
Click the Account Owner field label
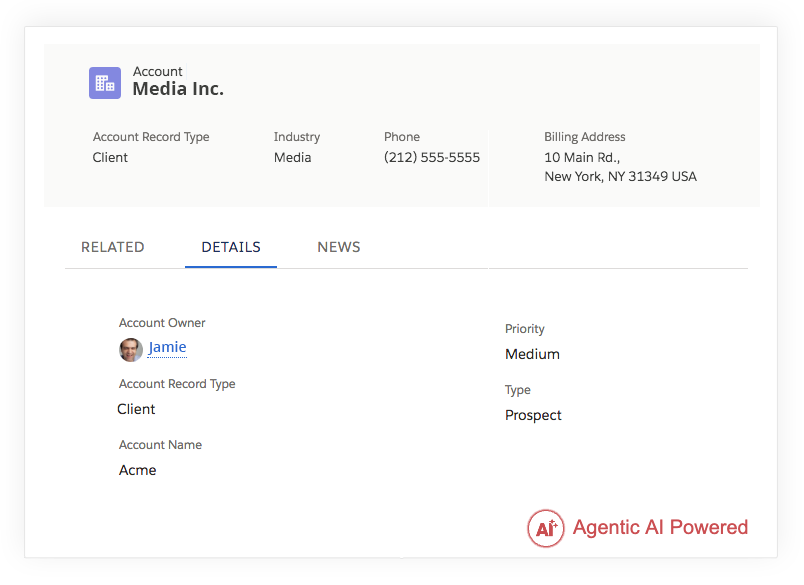pyautogui.click(x=162, y=323)
